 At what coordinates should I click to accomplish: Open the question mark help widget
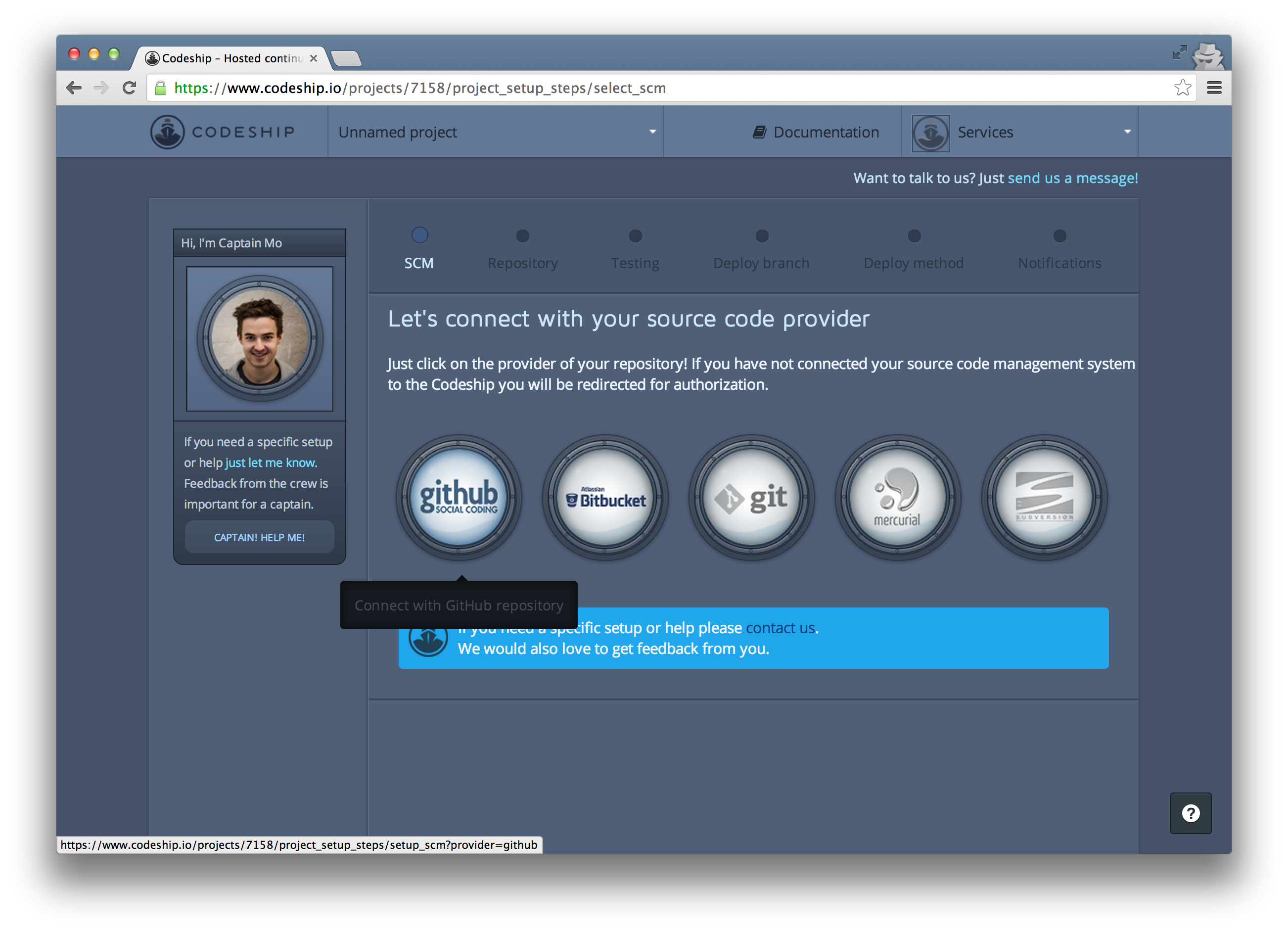(1191, 813)
